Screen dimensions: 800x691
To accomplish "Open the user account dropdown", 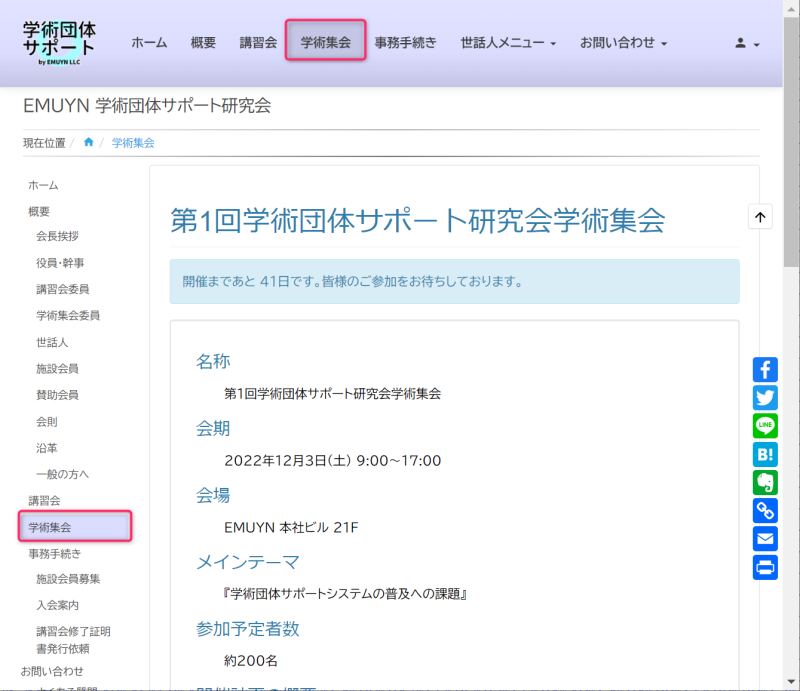I will tap(747, 43).
